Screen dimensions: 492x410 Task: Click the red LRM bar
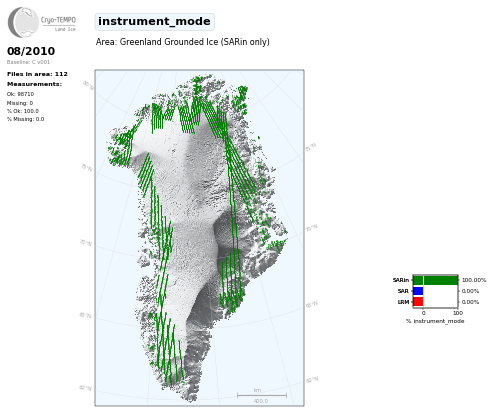pos(418,302)
